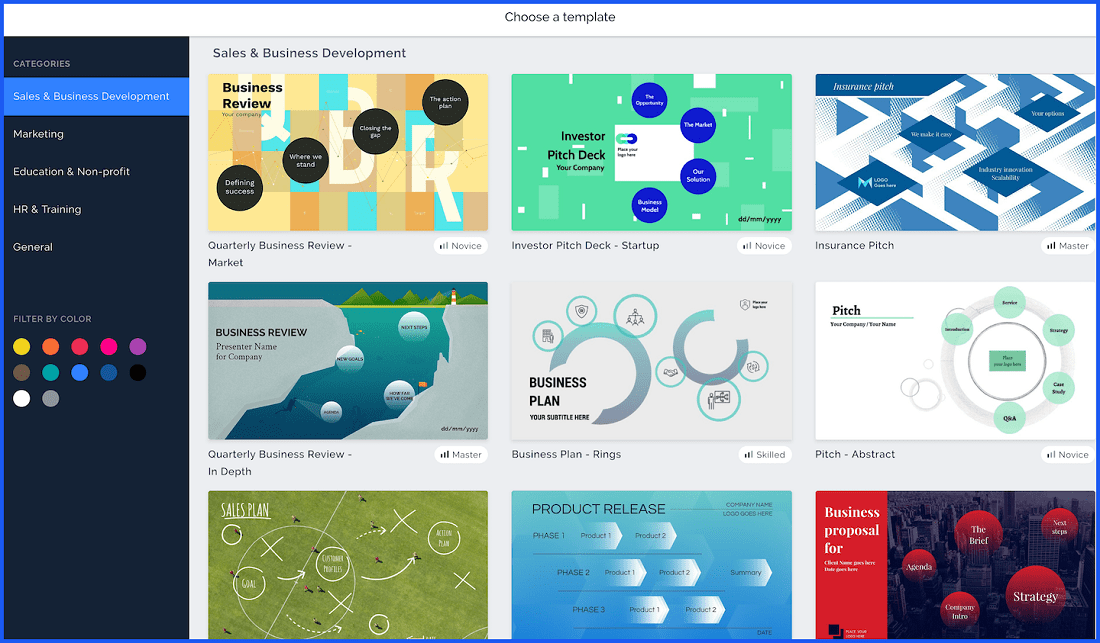Open the Pitch - Abstract template
Screen dimensions: 1100x643
954,361
